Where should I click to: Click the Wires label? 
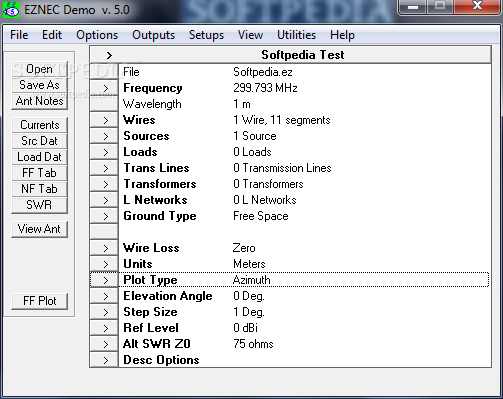coord(139,120)
